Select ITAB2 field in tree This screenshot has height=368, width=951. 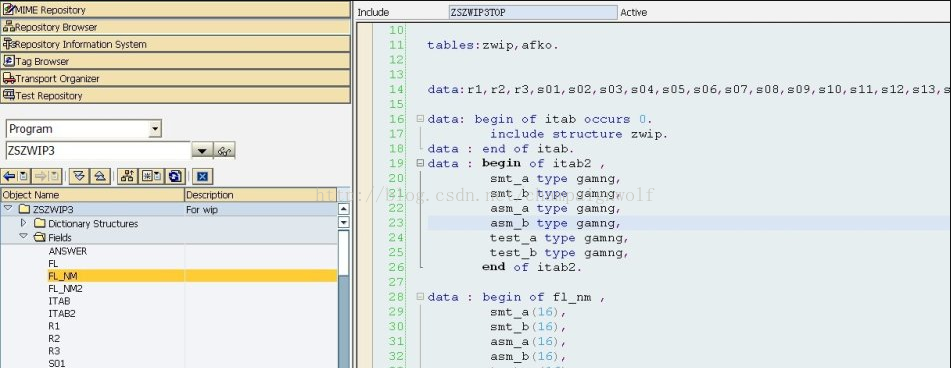[62, 313]
